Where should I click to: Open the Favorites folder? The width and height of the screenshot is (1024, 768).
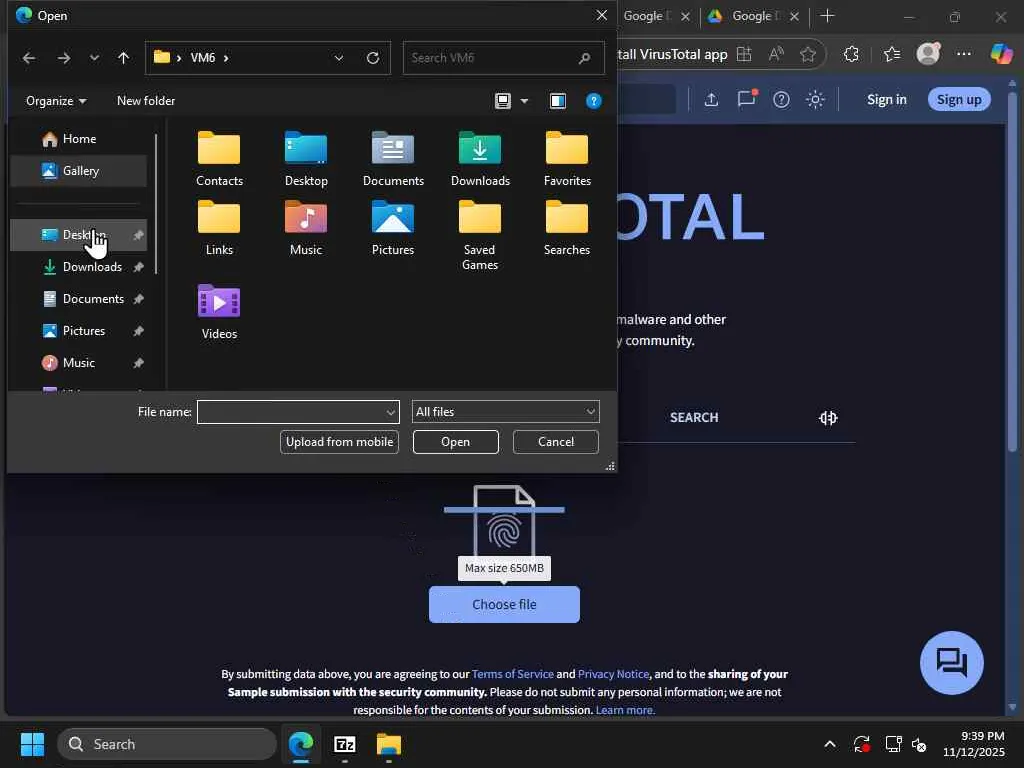tap(567, 159)
